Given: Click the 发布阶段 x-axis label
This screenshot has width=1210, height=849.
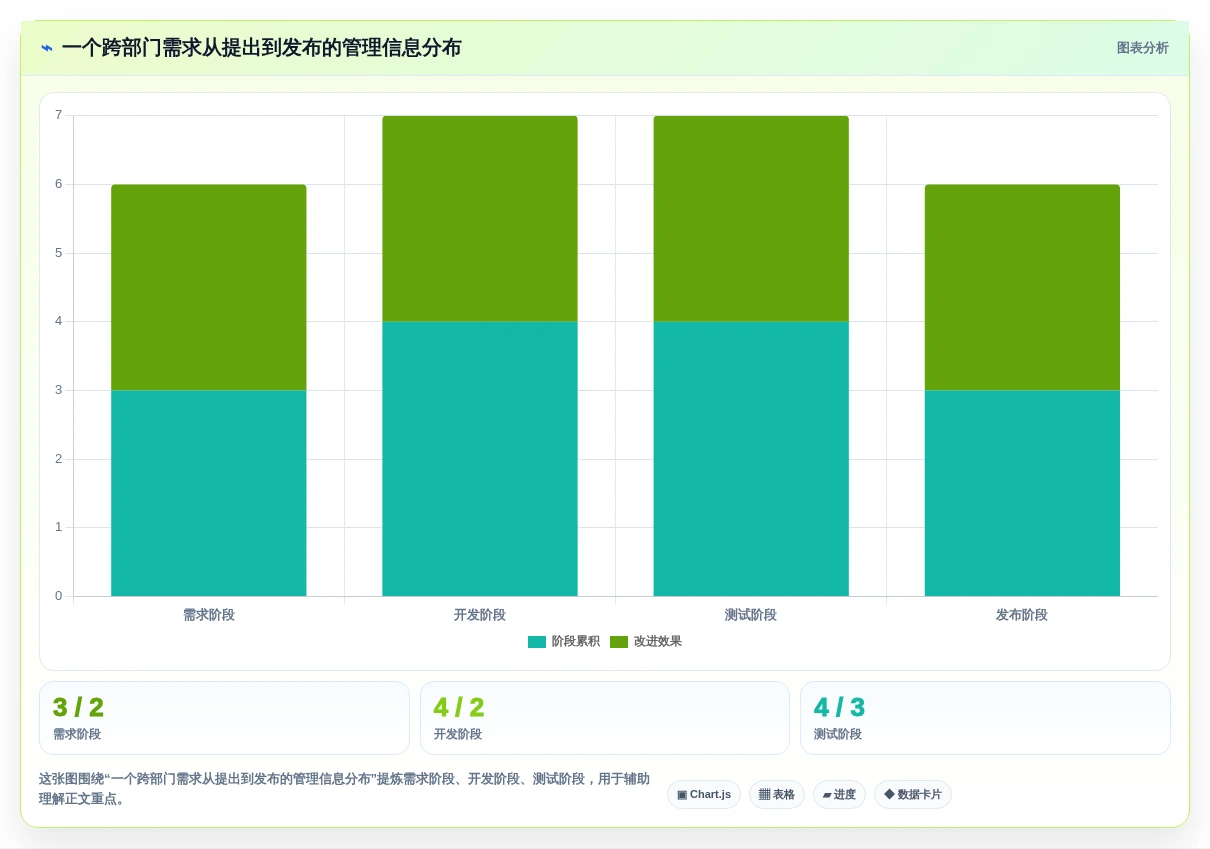Looking at the screenshot, I should click(1022, 615).
